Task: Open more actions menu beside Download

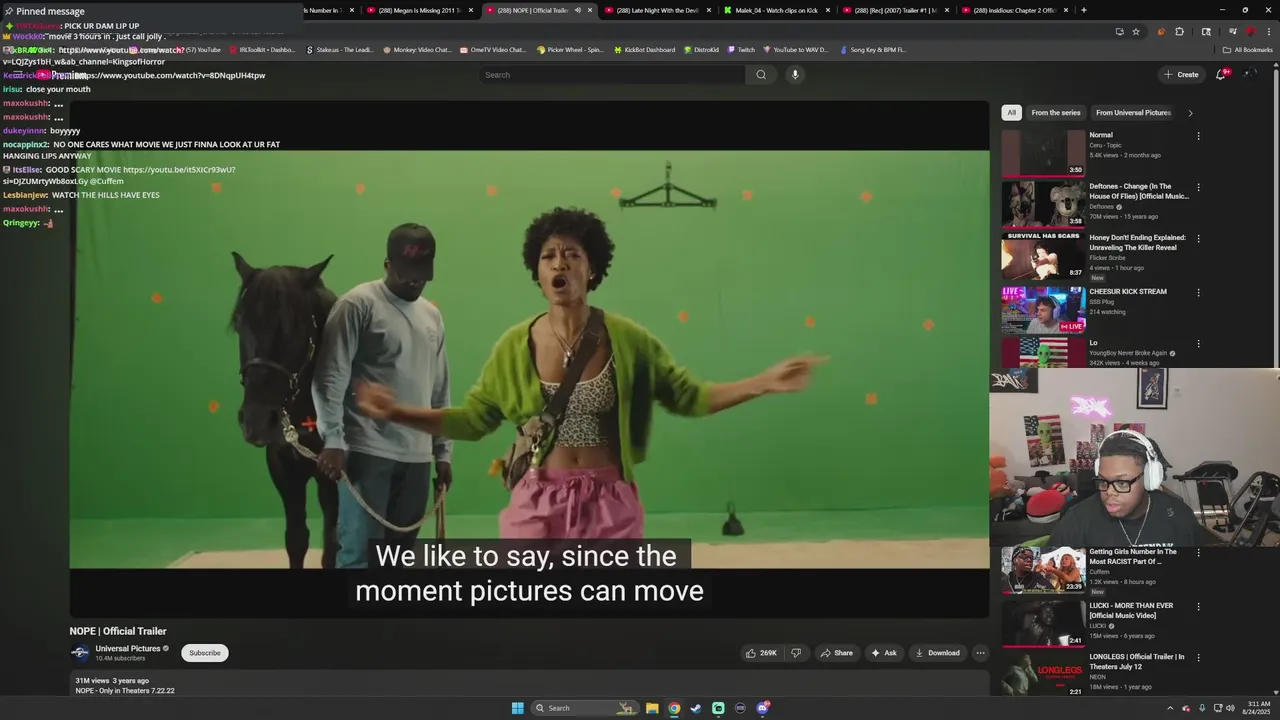Action: [980, 653]
